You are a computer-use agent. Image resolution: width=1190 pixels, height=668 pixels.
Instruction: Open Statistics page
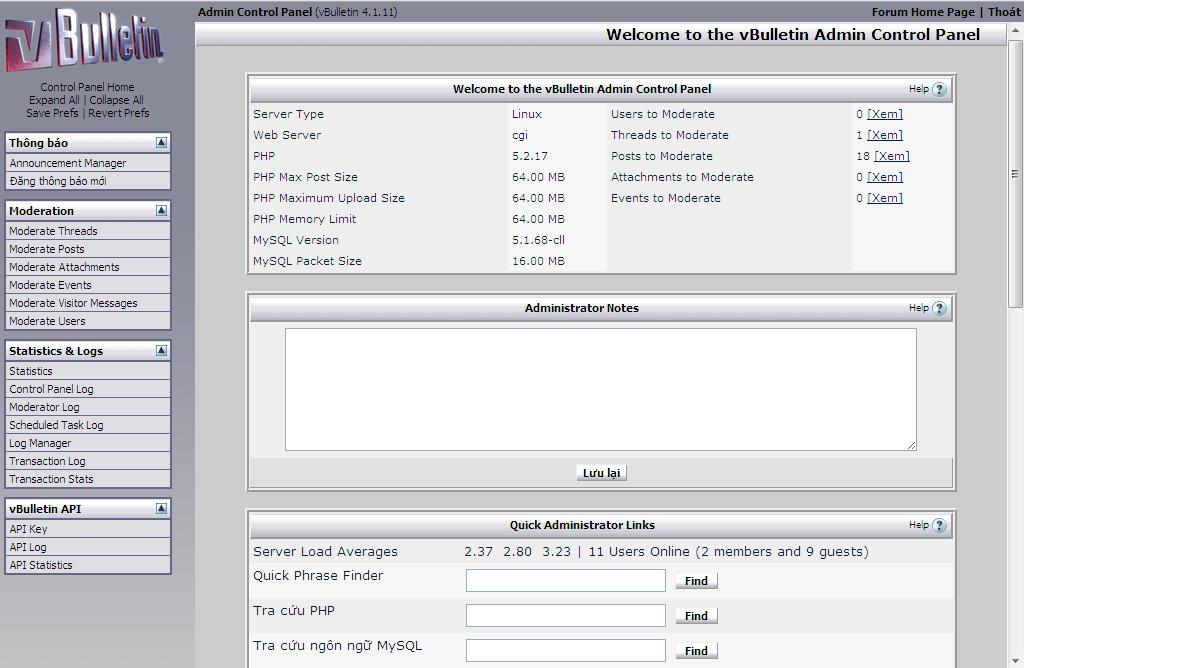[87, 371]
